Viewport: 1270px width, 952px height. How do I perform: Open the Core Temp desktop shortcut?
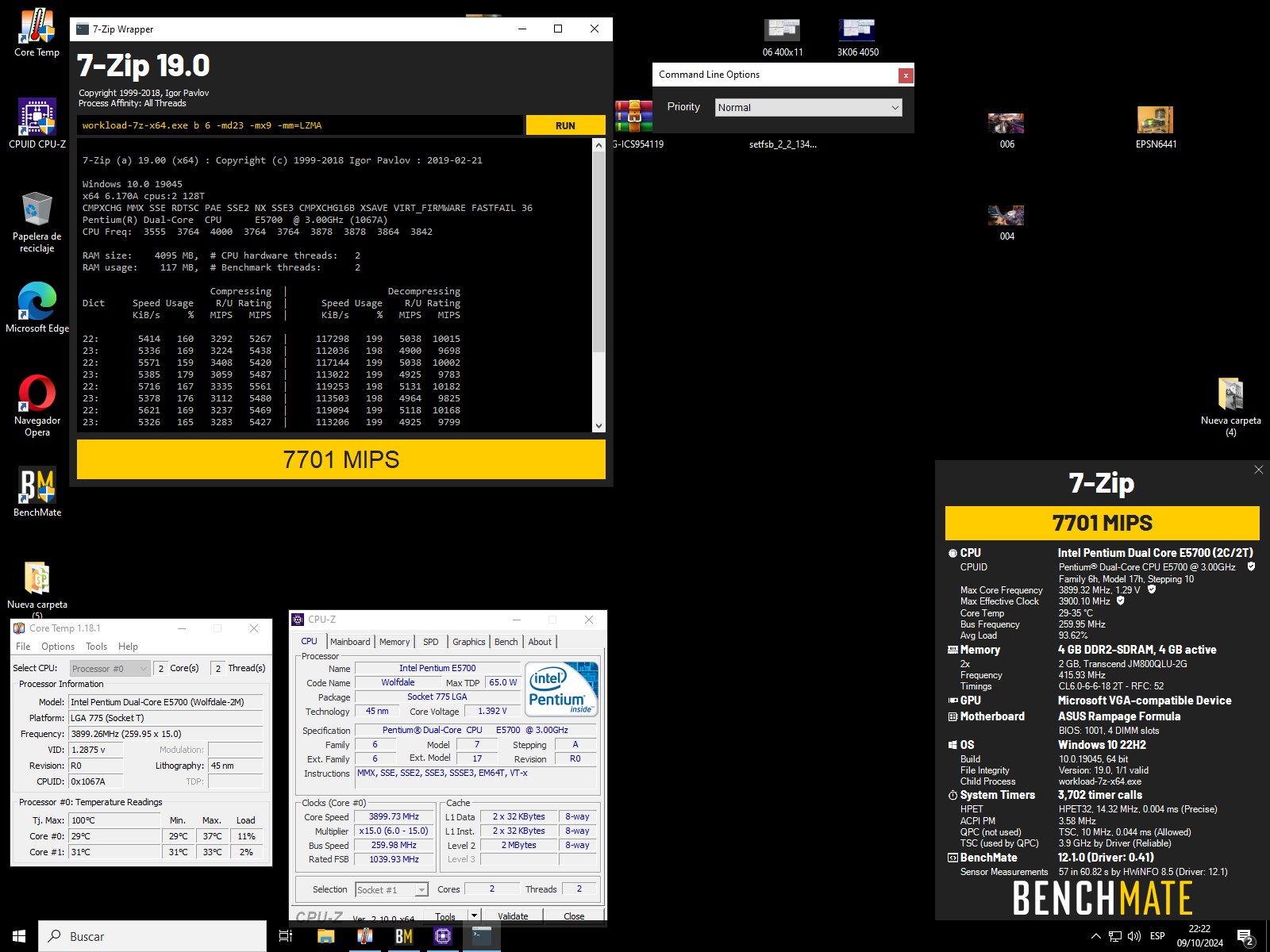(x=37, y=33)
